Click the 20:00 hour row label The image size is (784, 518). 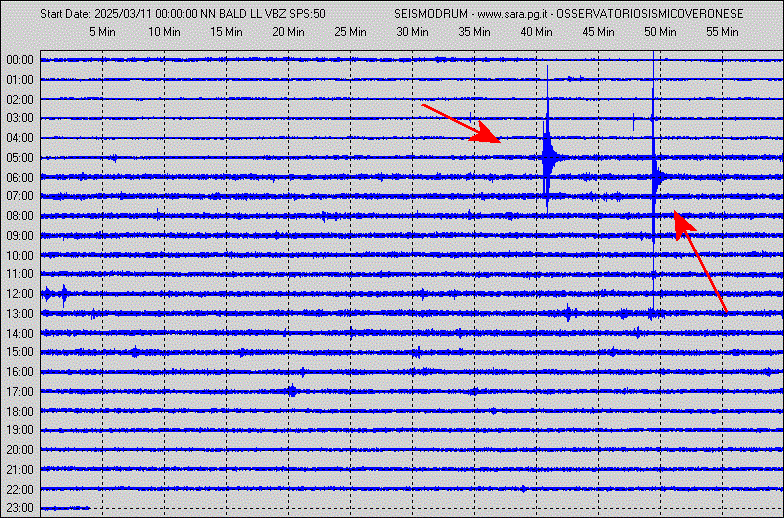click(x=20, y=450)
